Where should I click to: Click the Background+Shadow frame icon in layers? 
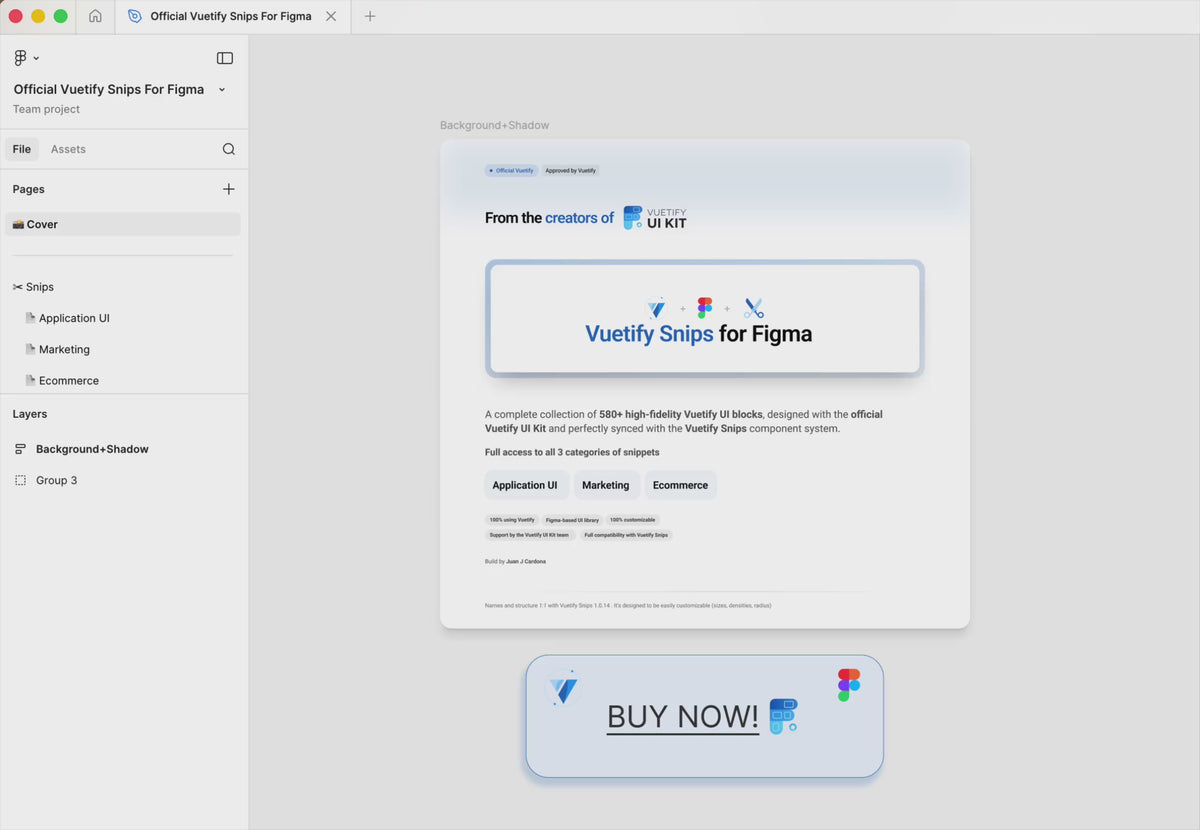[x=20, y=449]
